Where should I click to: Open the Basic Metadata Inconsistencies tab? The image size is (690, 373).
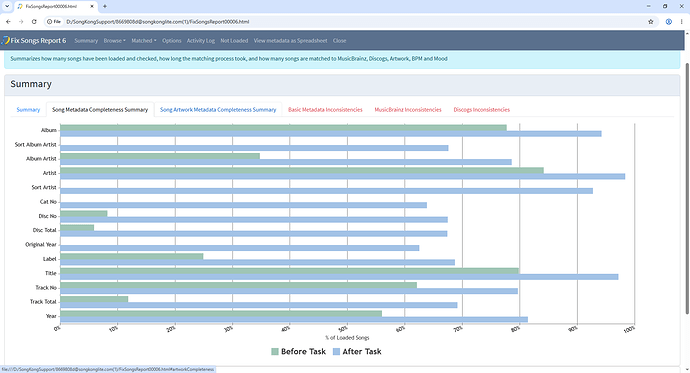325,110
